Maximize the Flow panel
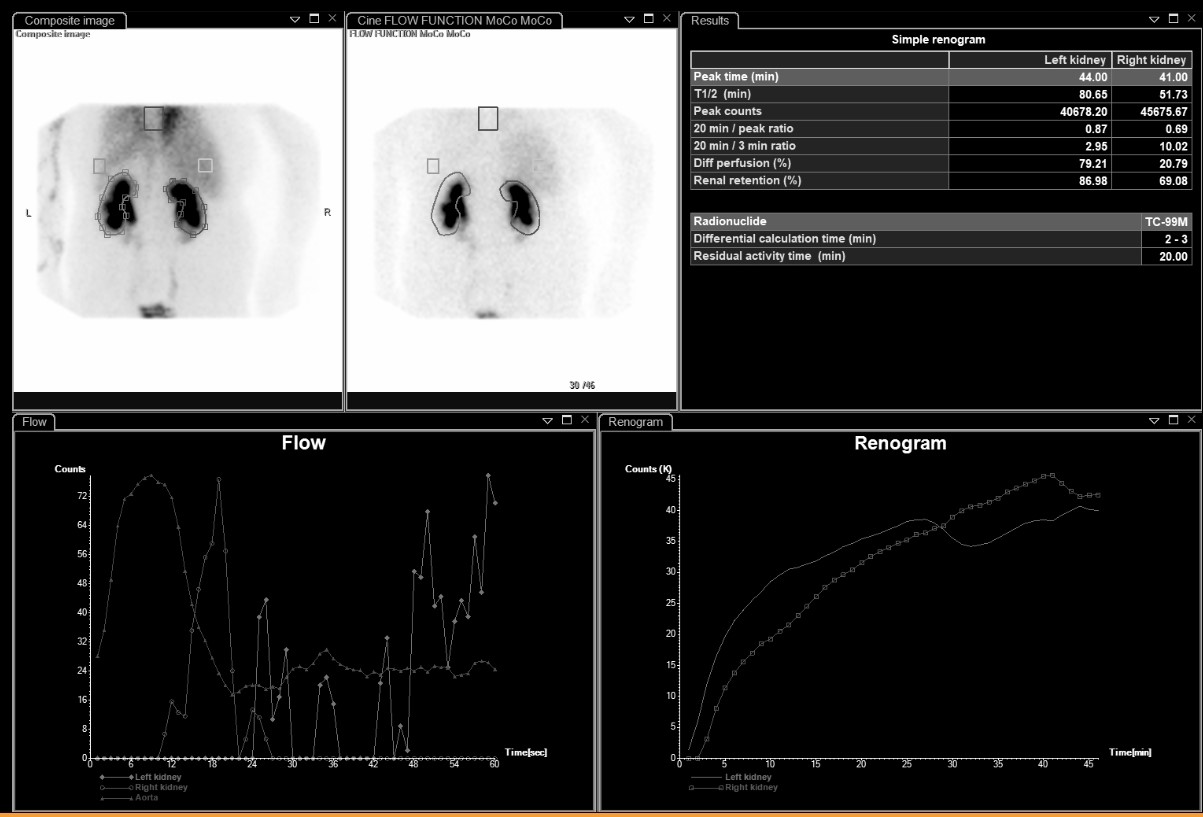The image size is (1203, 817). click(567, 421)
